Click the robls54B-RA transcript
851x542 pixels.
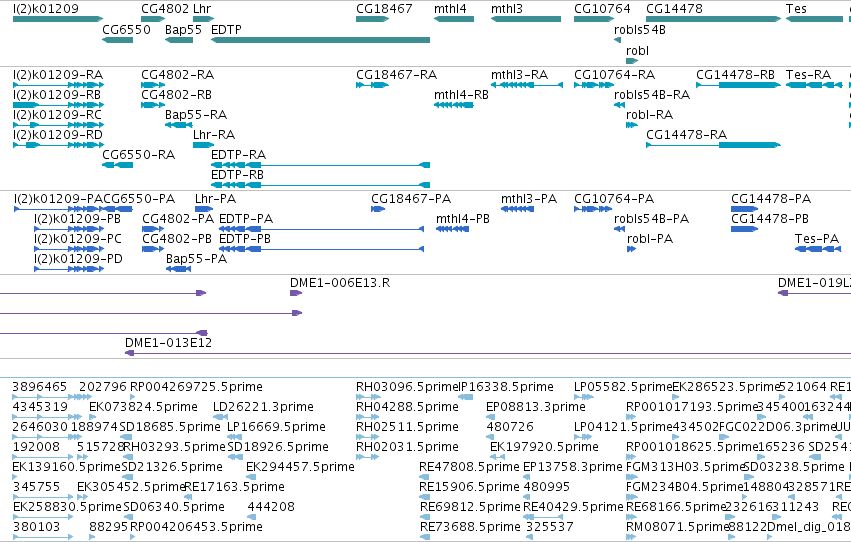point(652,94)
